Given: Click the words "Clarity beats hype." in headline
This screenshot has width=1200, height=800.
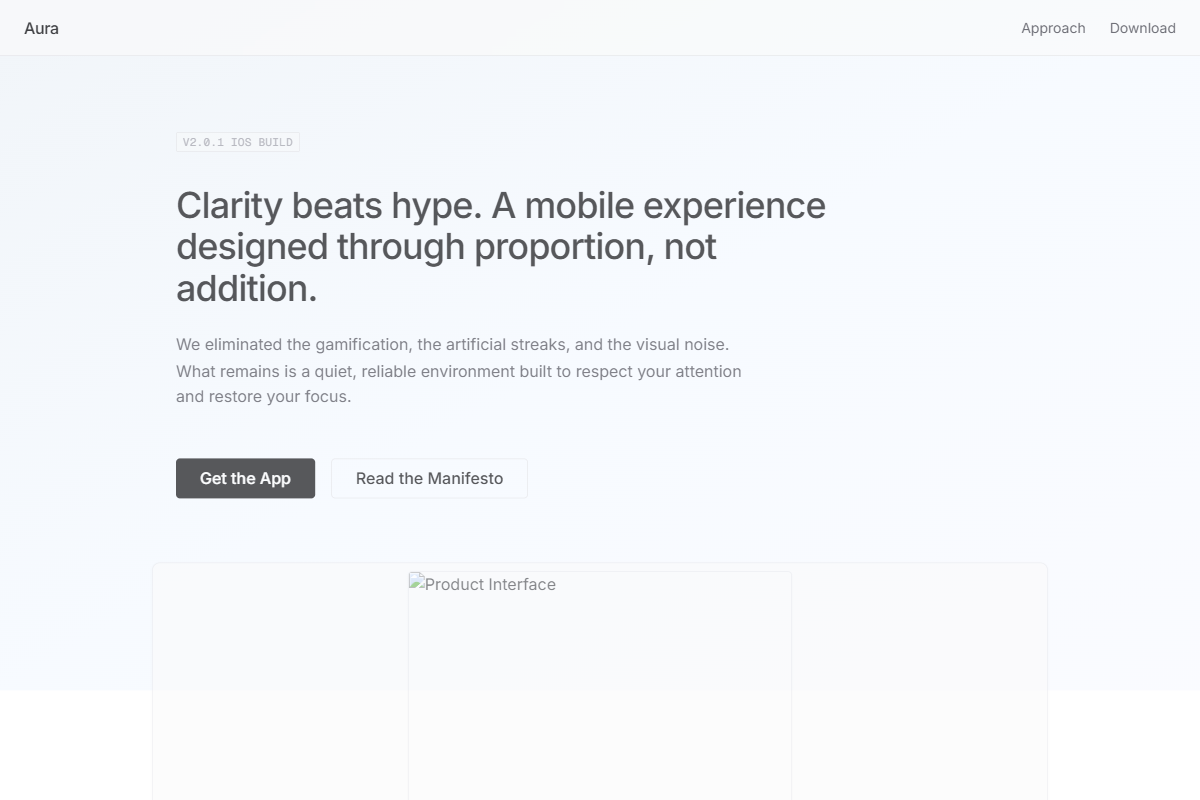Looking at the screenshot, I should coord(330,205).
